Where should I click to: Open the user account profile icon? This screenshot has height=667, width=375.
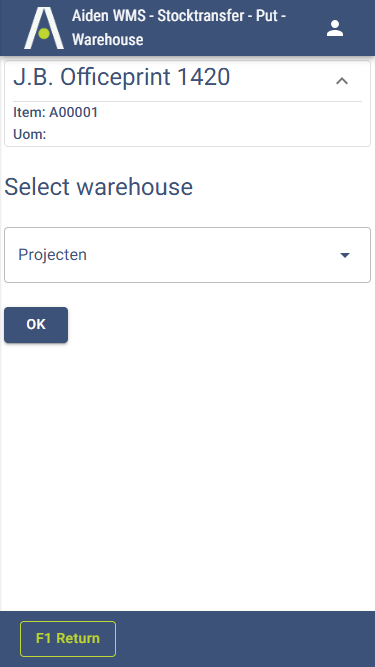[335, 28]
